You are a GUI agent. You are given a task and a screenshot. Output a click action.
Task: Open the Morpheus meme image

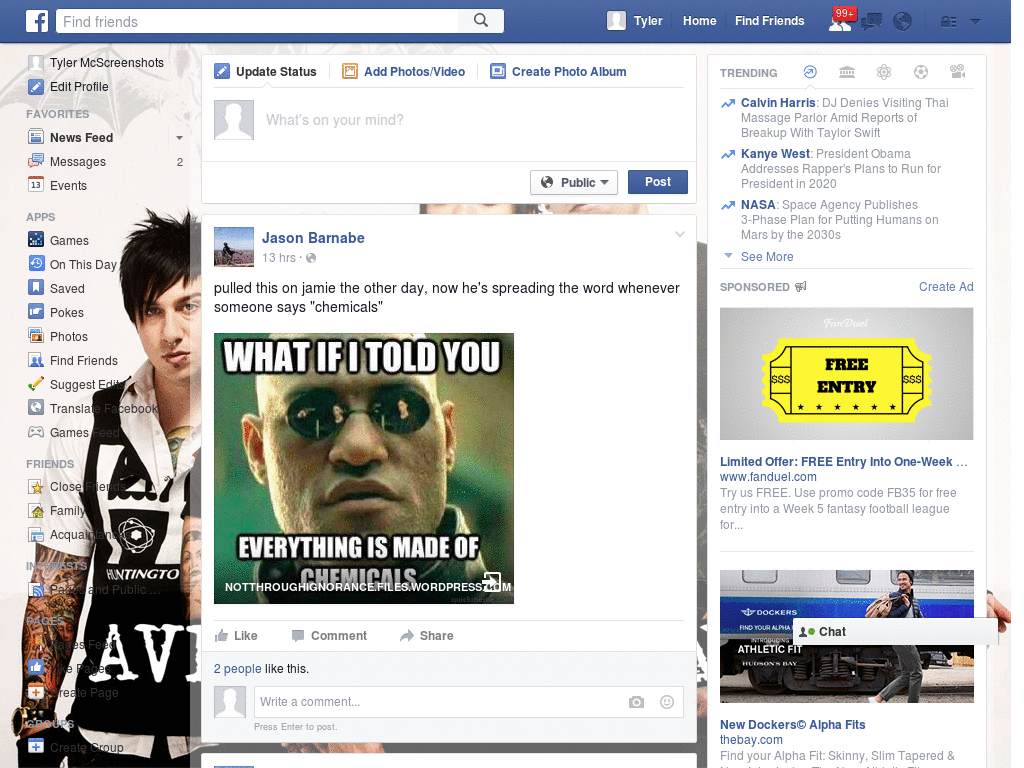point(364,468)
